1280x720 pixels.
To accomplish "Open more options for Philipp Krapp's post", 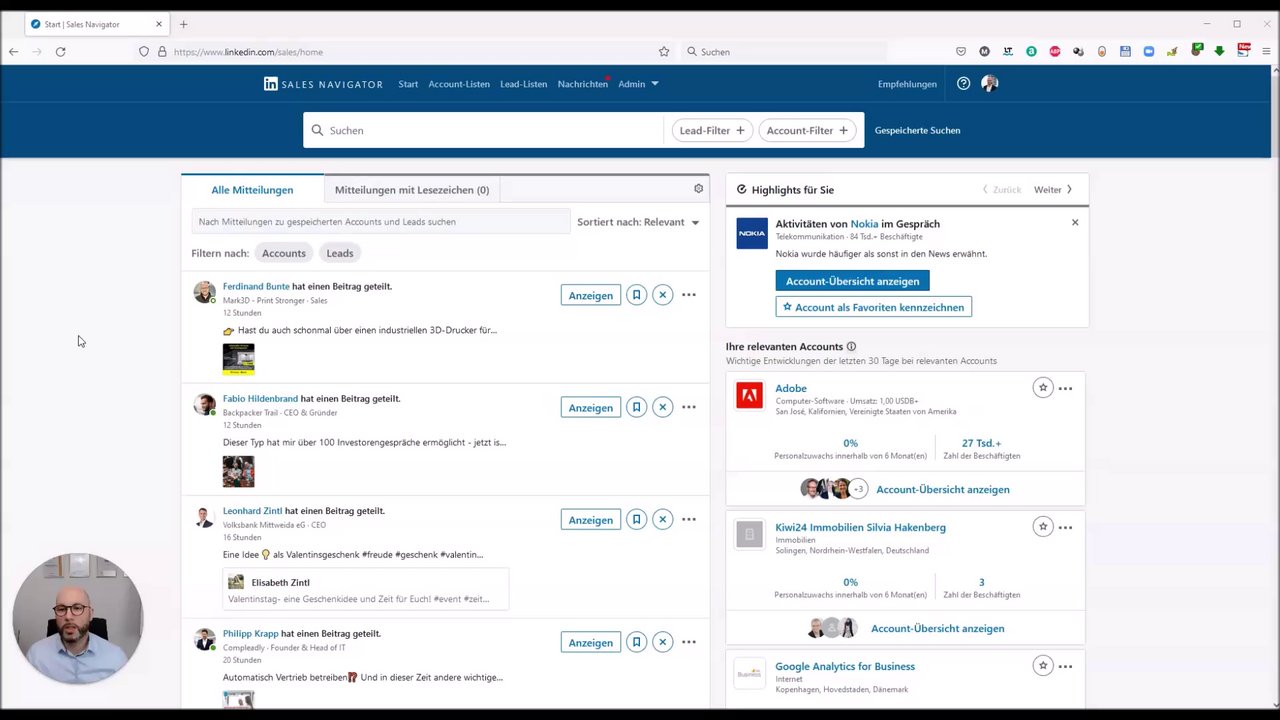I will tap(689, 642).
